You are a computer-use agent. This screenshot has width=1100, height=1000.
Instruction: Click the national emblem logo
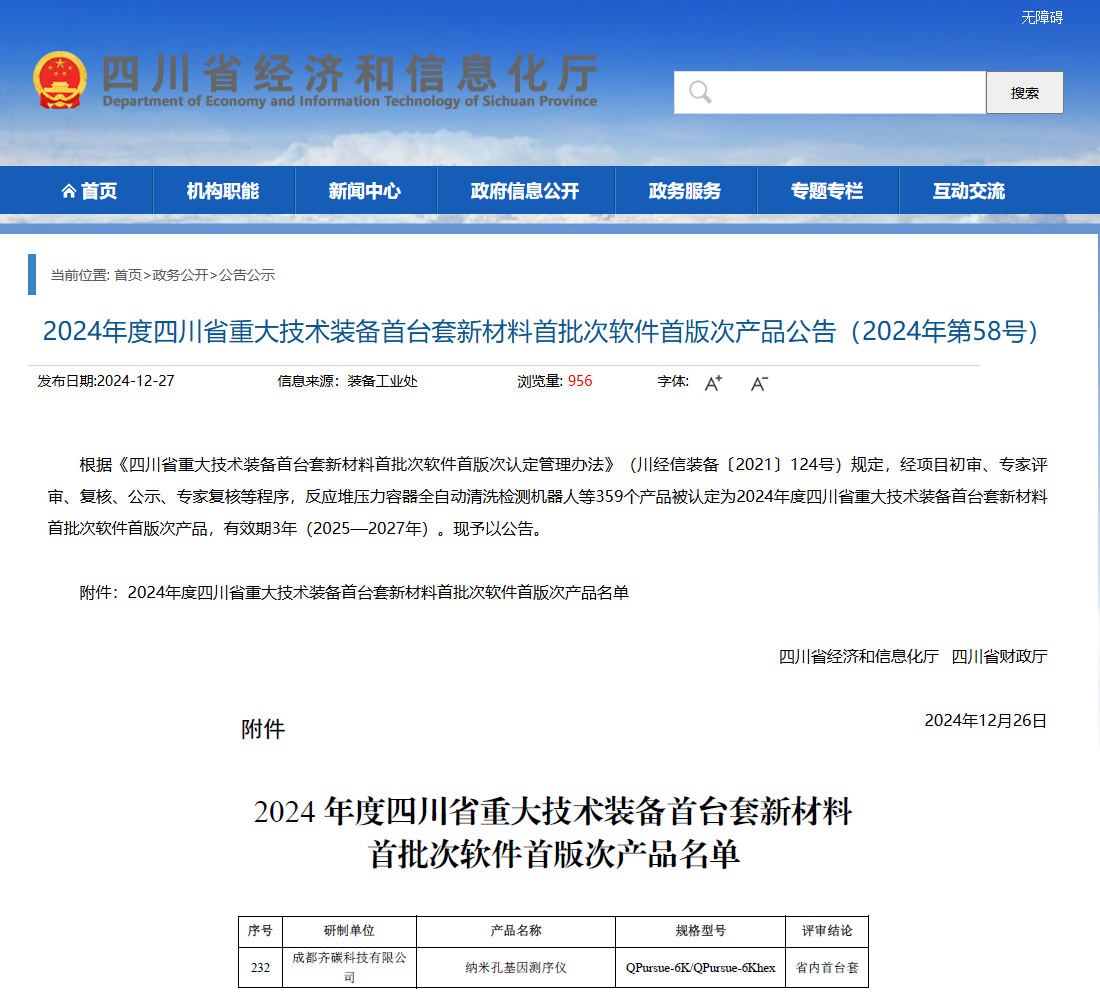pos(60,81)
